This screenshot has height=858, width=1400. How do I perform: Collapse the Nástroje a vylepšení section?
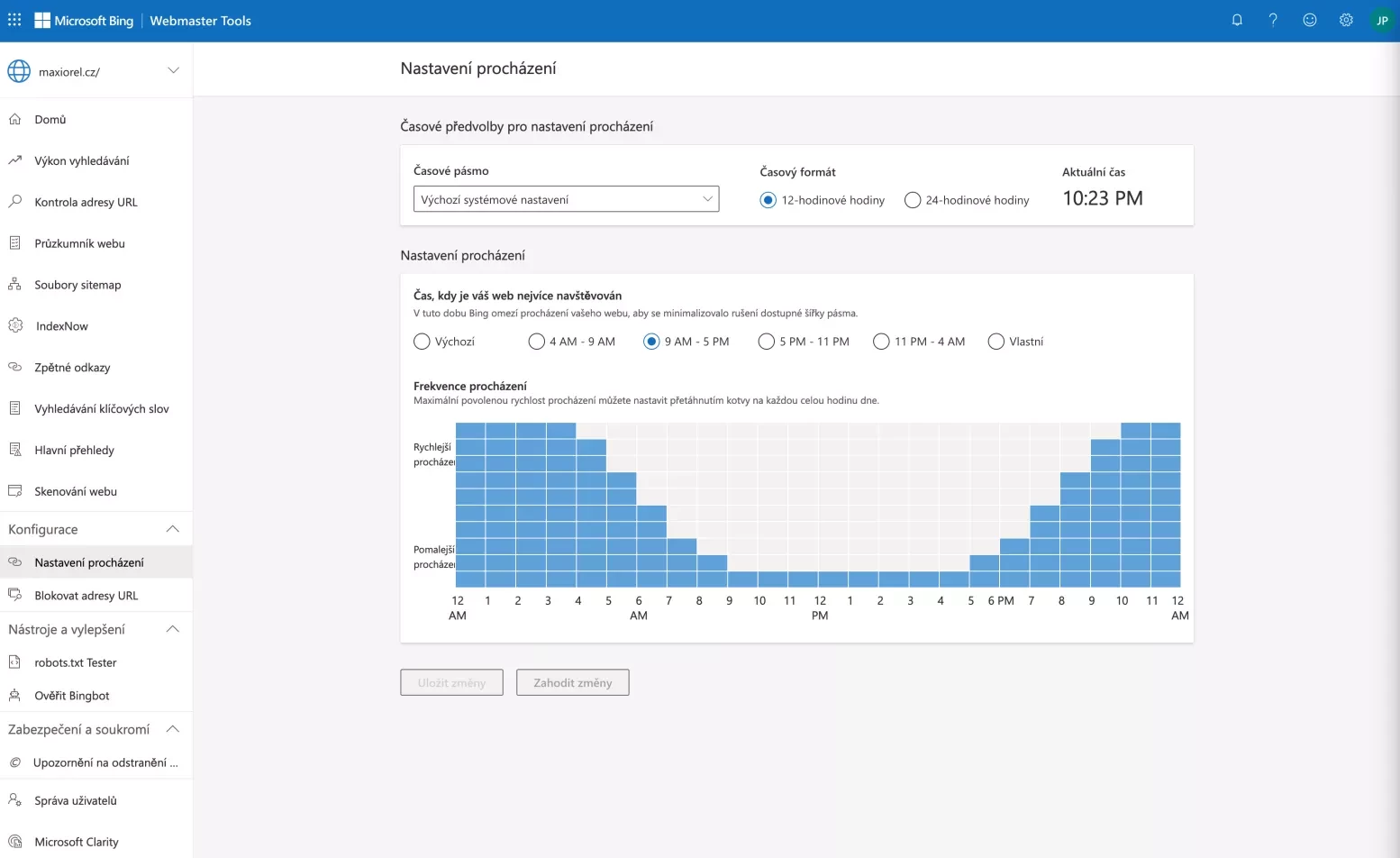[173, 629]
